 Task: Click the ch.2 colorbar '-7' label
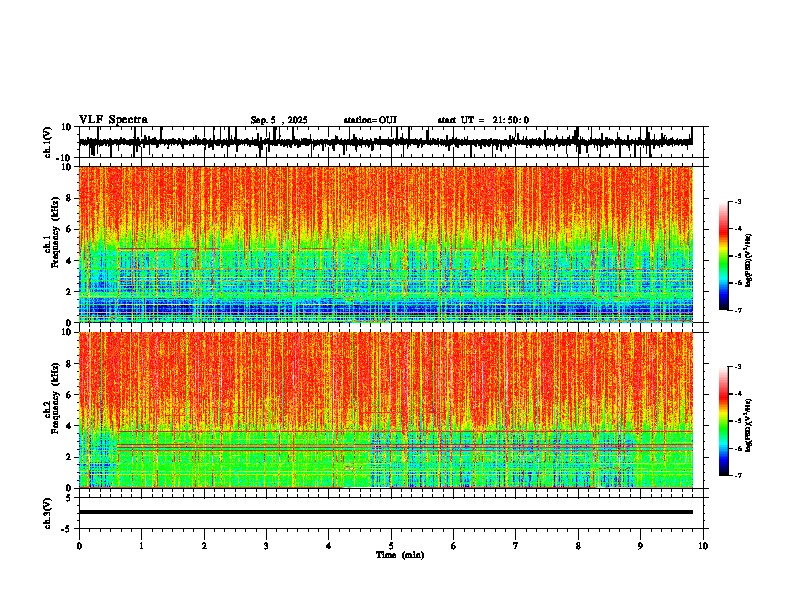[x=737, y=475]
